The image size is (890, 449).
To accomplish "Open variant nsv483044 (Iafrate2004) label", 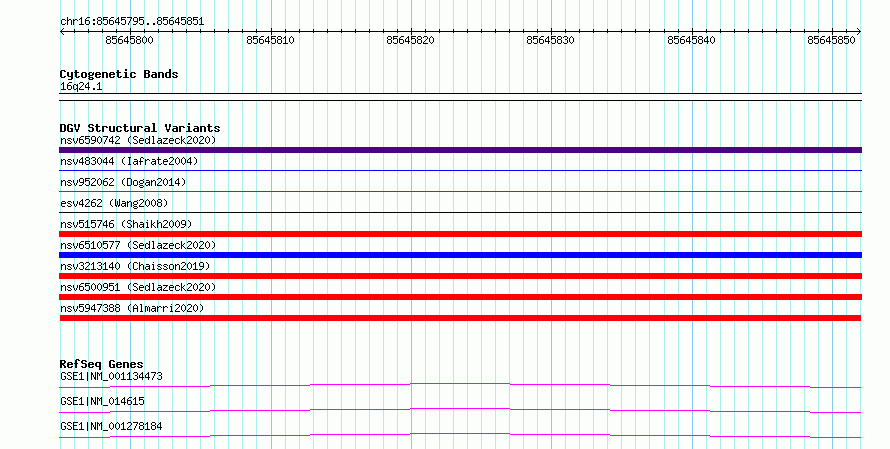I will point(129,161).
